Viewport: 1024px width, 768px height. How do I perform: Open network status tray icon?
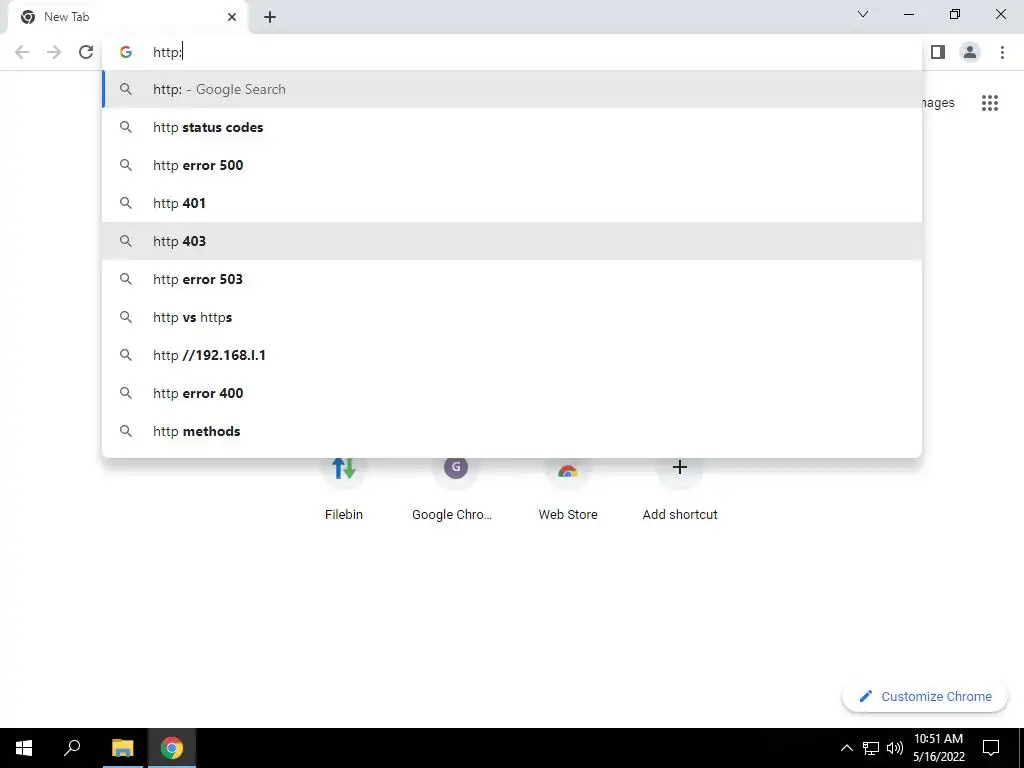tap(871, 748)
